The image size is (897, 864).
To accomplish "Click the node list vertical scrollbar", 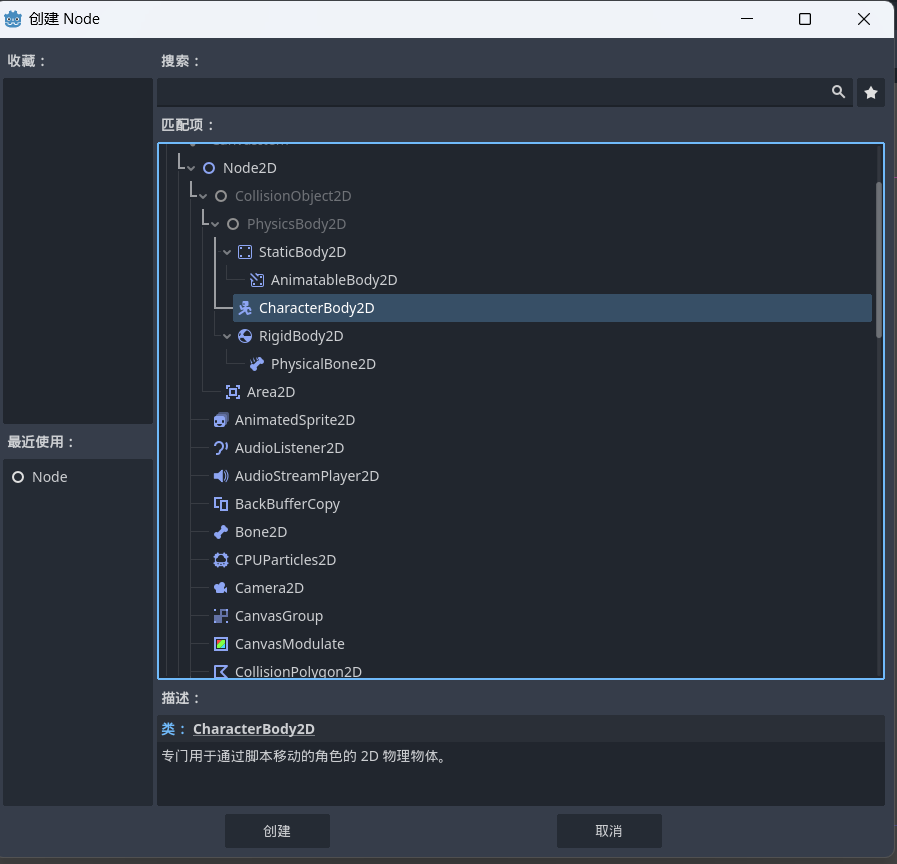I will click(x=879, y=260).
